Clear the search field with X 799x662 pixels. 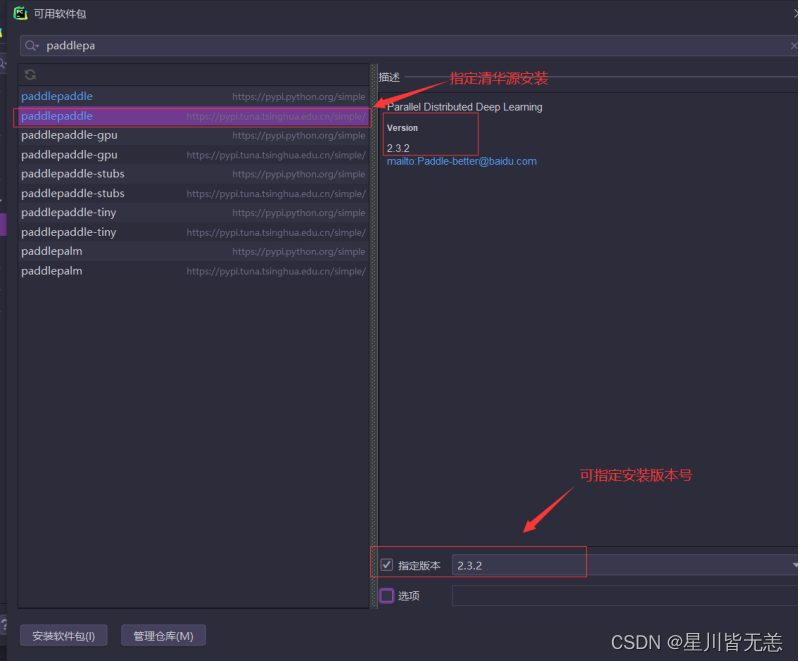794,46
